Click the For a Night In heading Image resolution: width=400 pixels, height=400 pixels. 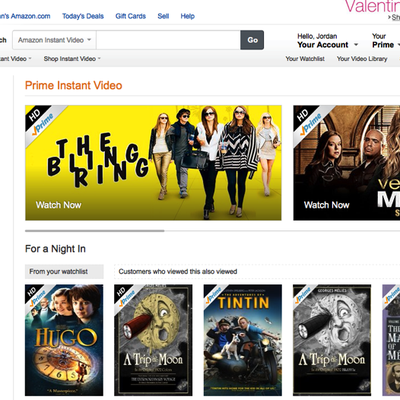click(x=55, y=249)
